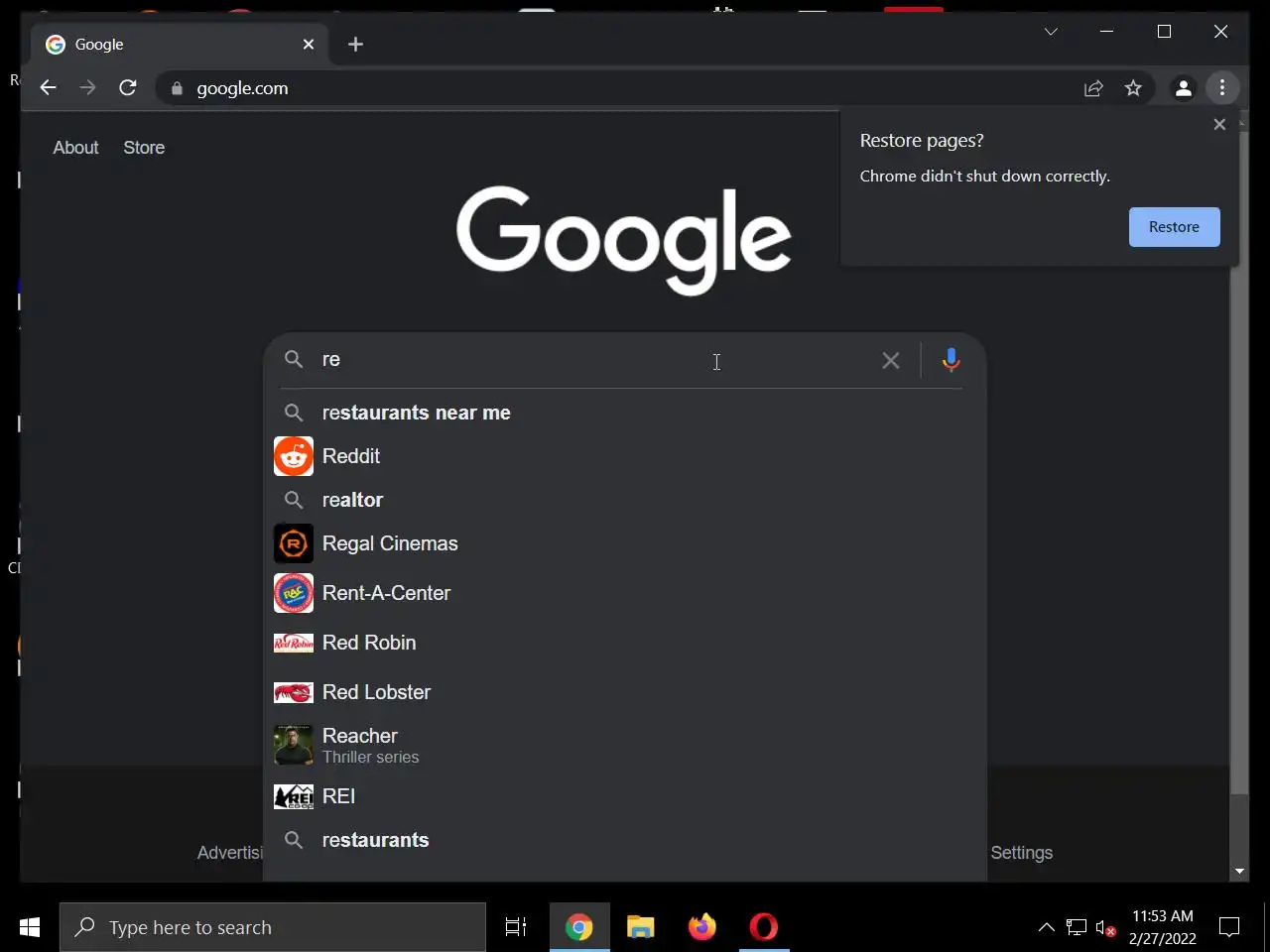Pick the 'realtor' suggestion

point(625,500)
